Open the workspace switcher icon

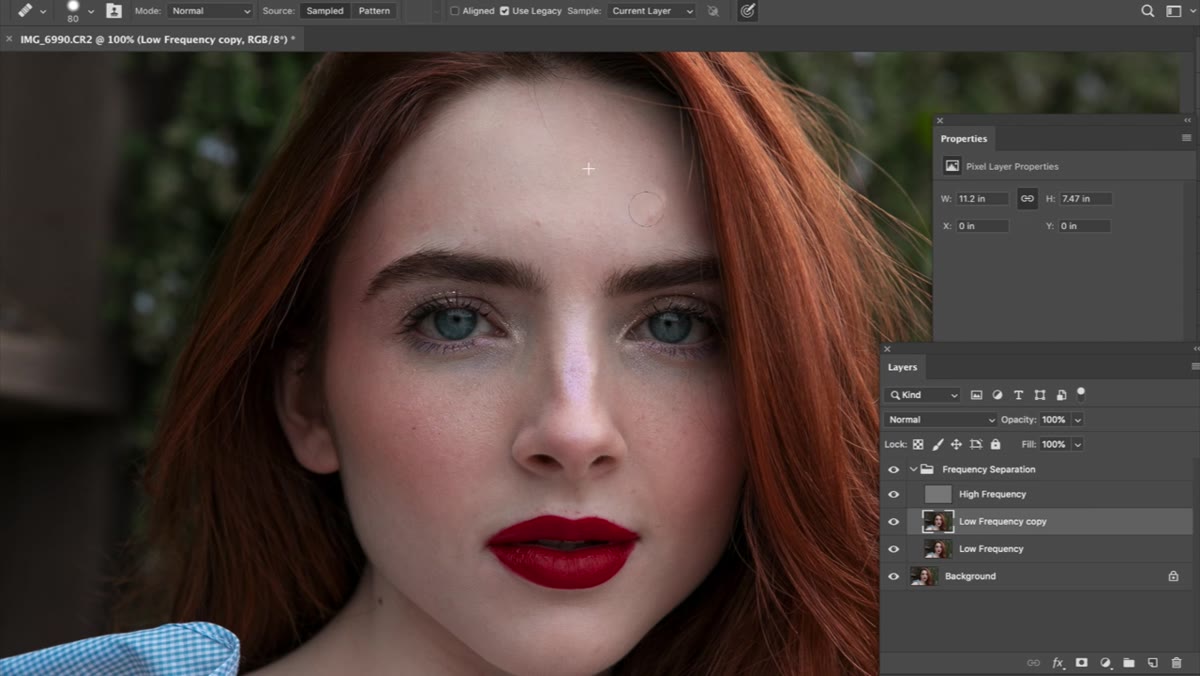(x=1172, y=11)
